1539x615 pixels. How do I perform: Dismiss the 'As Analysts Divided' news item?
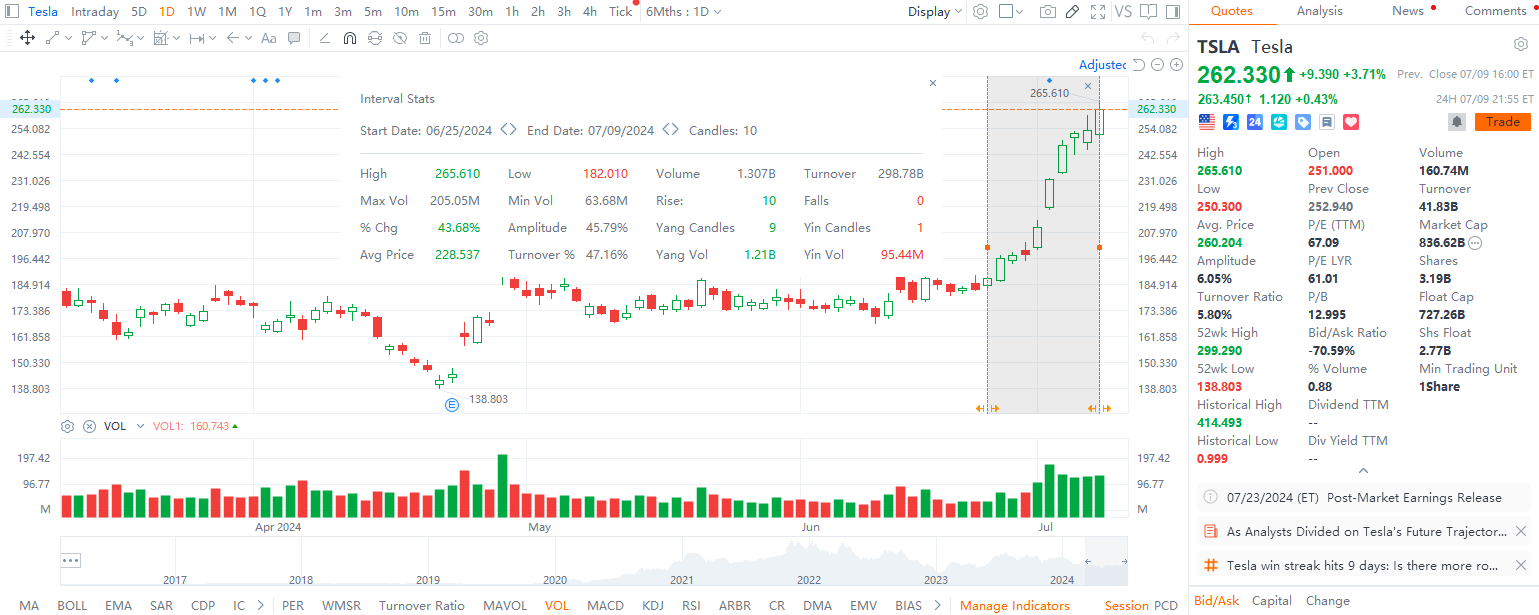point(1521,531)
